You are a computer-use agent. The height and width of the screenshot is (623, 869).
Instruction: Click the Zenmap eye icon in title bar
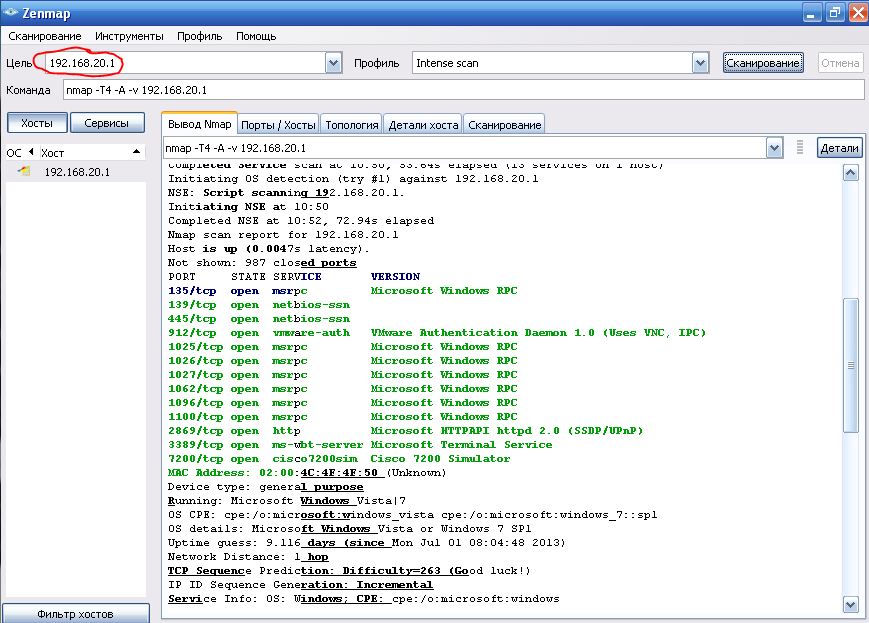(11, 12)
